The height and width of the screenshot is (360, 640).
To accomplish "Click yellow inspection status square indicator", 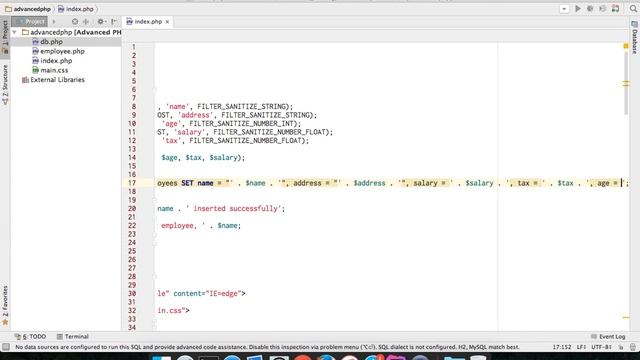I will [x=626, y=47].
